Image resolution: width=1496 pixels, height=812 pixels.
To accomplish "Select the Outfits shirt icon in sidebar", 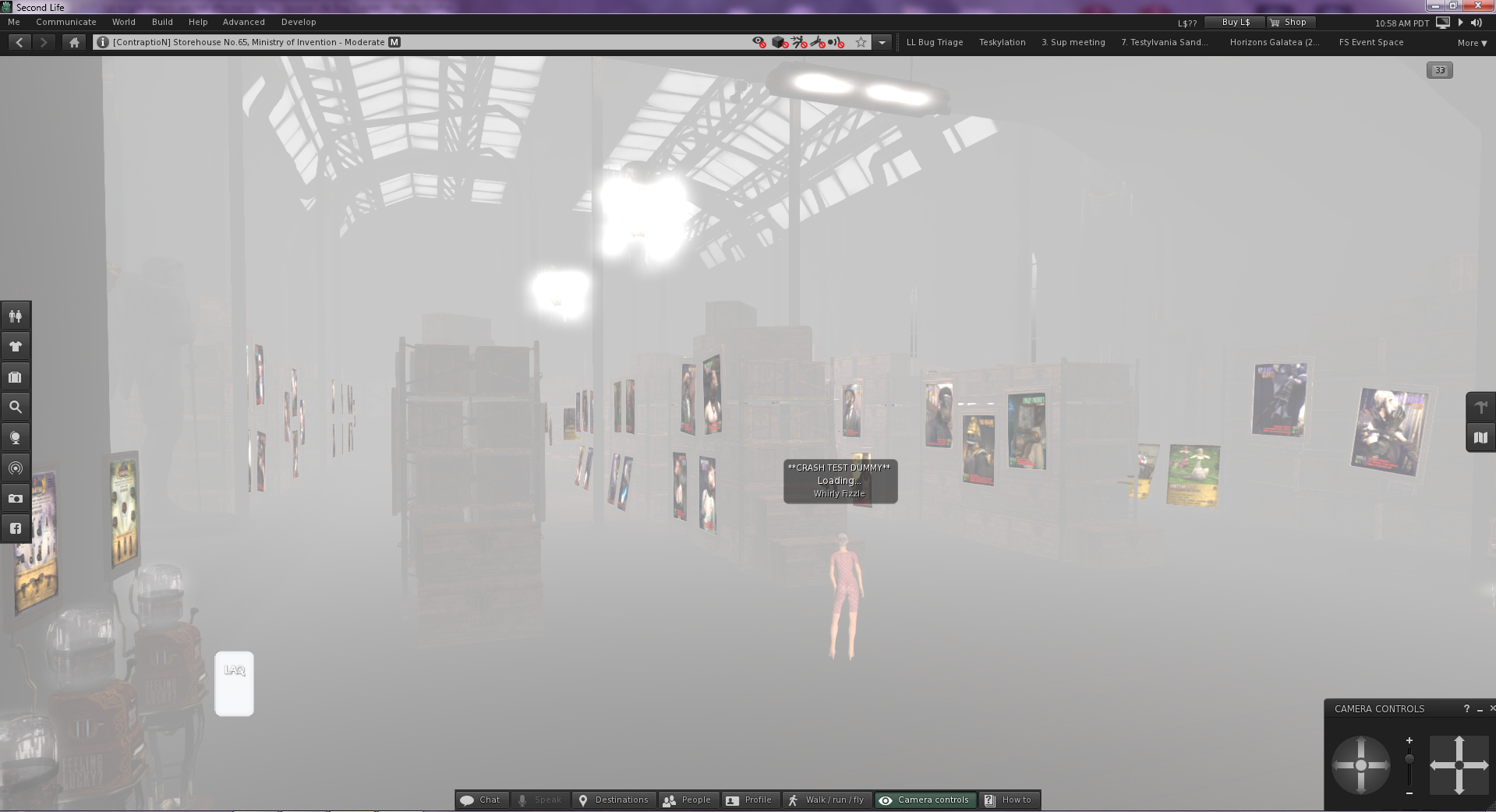I will 16,345.
